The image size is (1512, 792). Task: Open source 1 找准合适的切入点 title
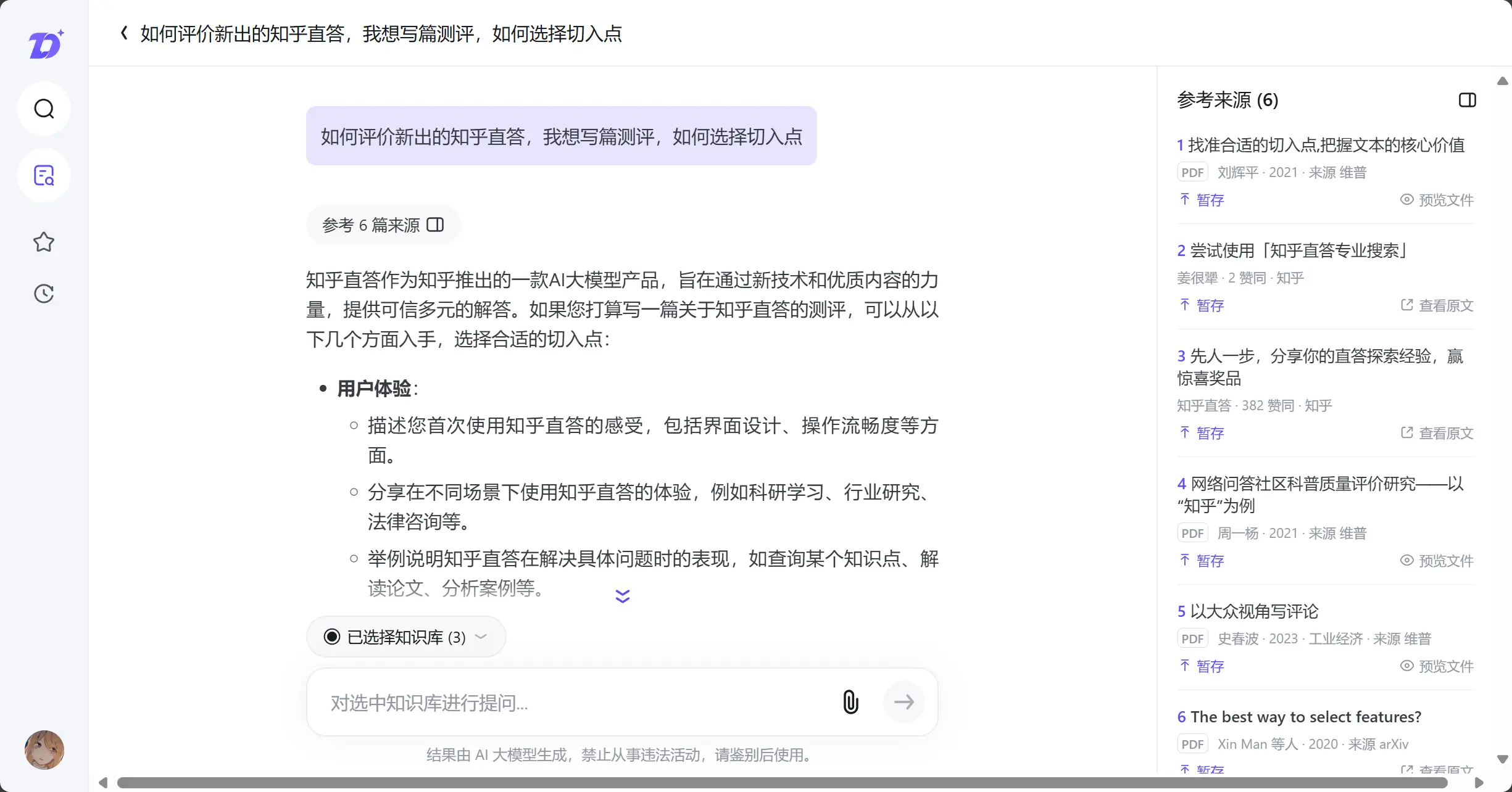(1321, 145)
